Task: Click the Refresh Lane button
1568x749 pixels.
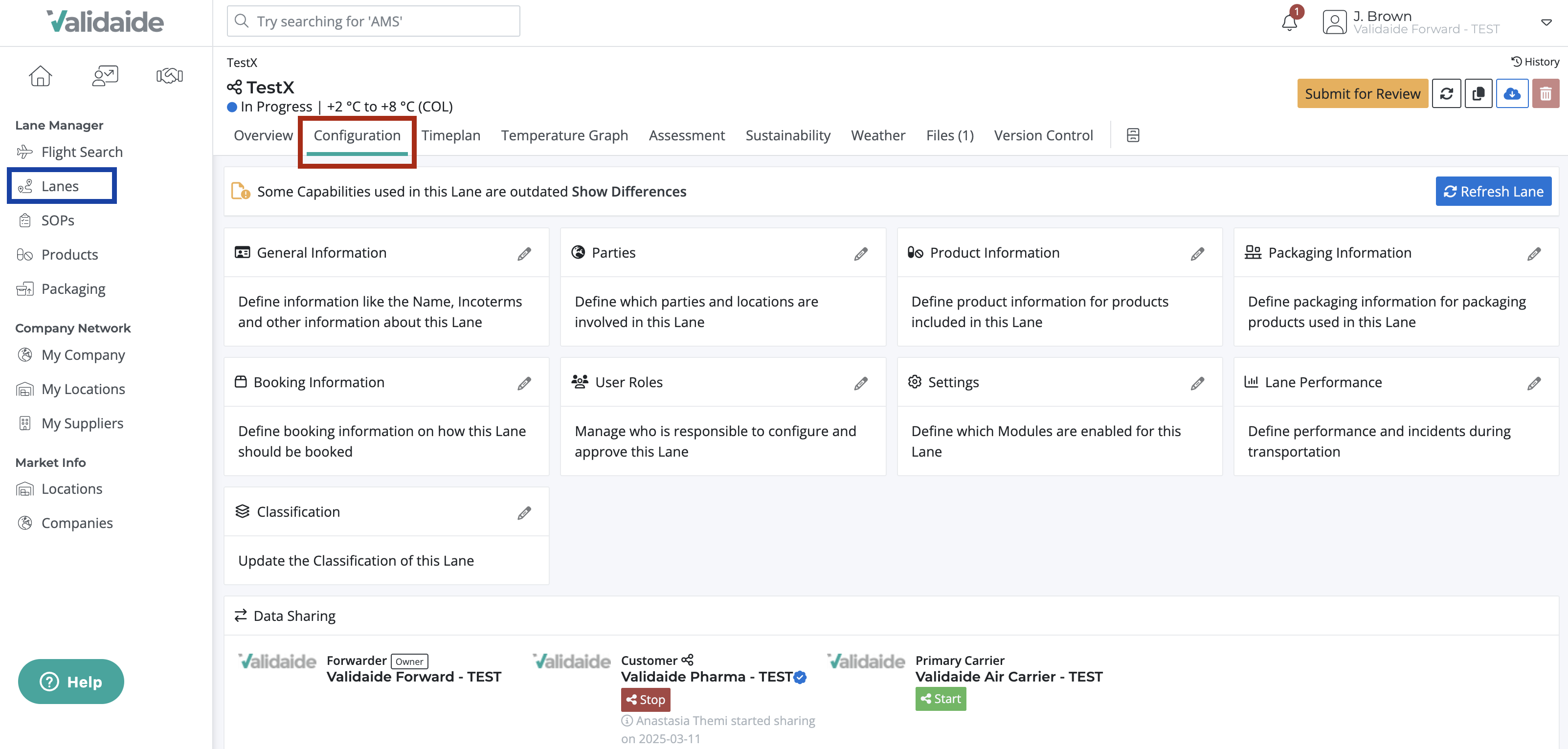Action: 1493,192
